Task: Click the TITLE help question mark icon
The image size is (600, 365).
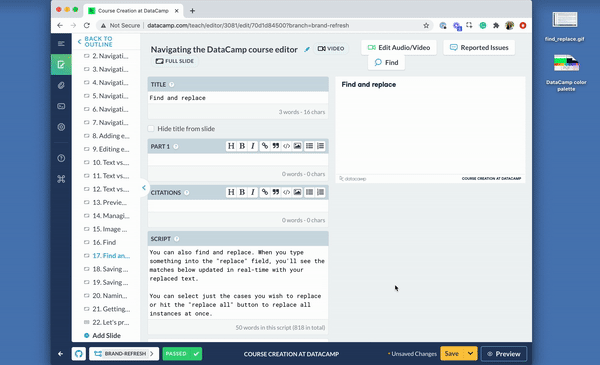Action: coord(171,85)
